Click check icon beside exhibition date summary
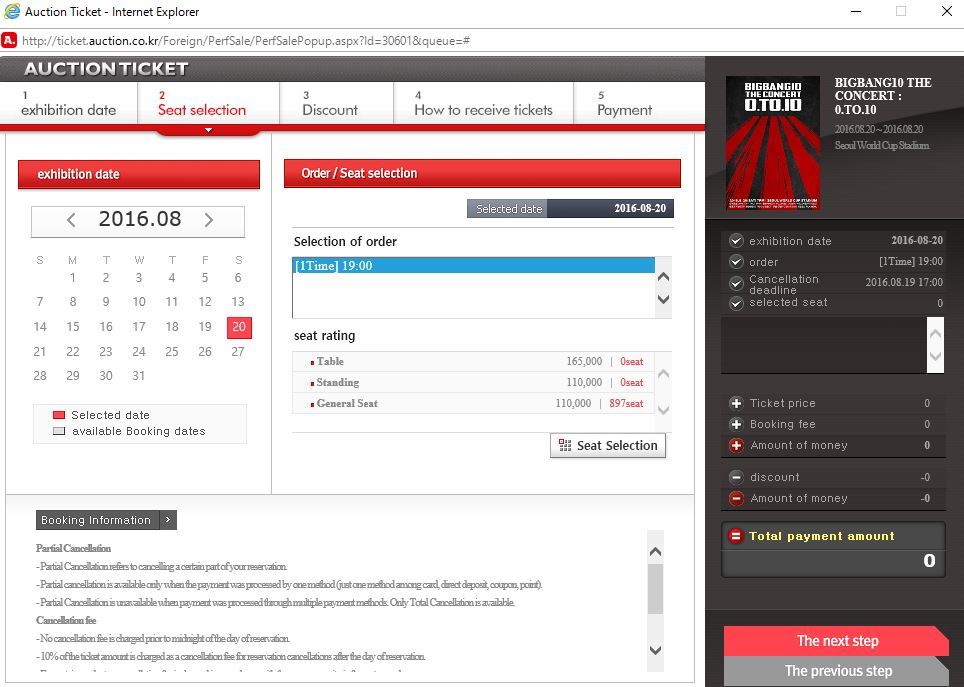The width and height of the screenshot is (964, 687). pos(736,240)
